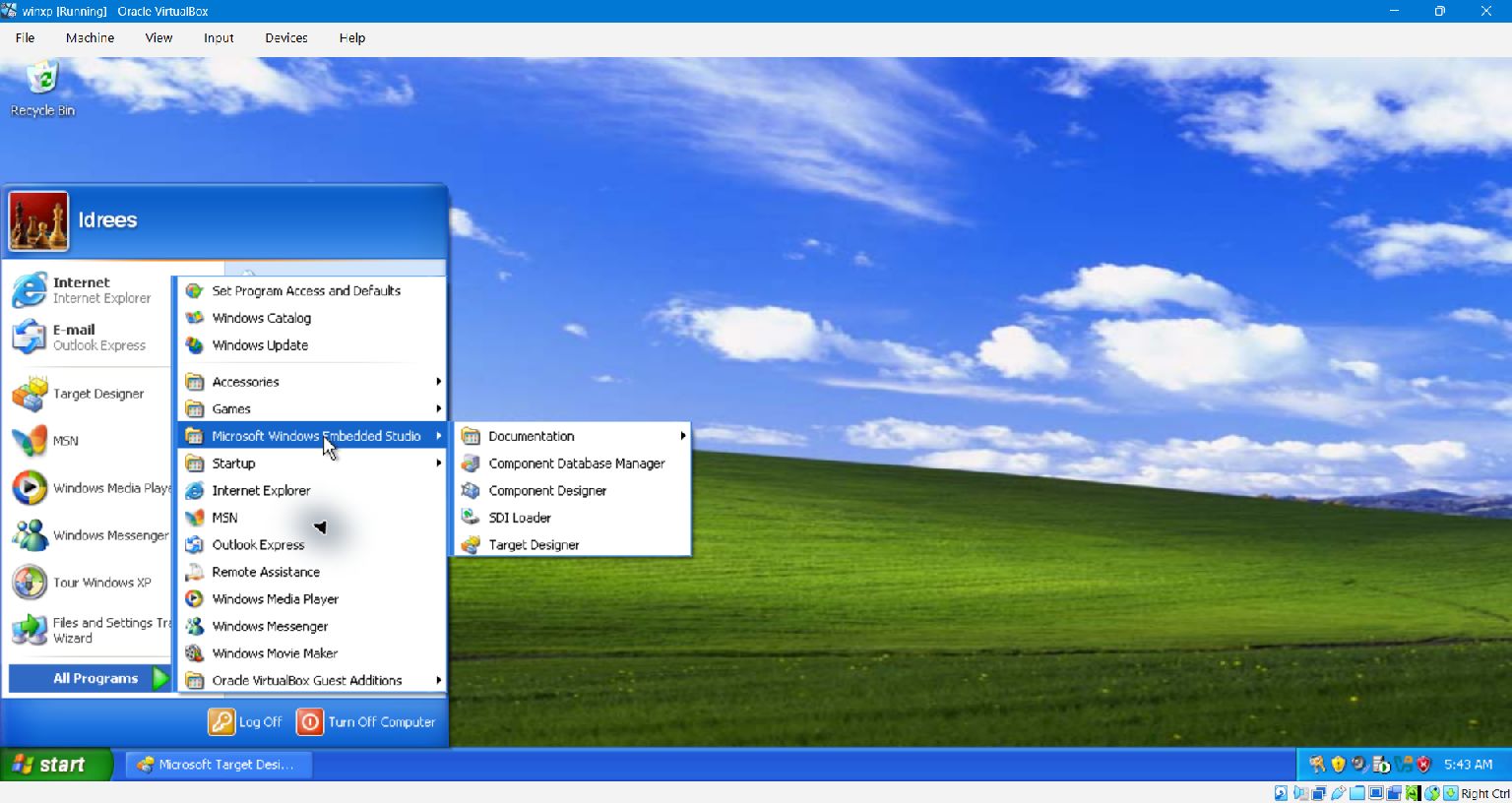Open the Machine menu
The image size is (1512, 803).
point(90,38)
